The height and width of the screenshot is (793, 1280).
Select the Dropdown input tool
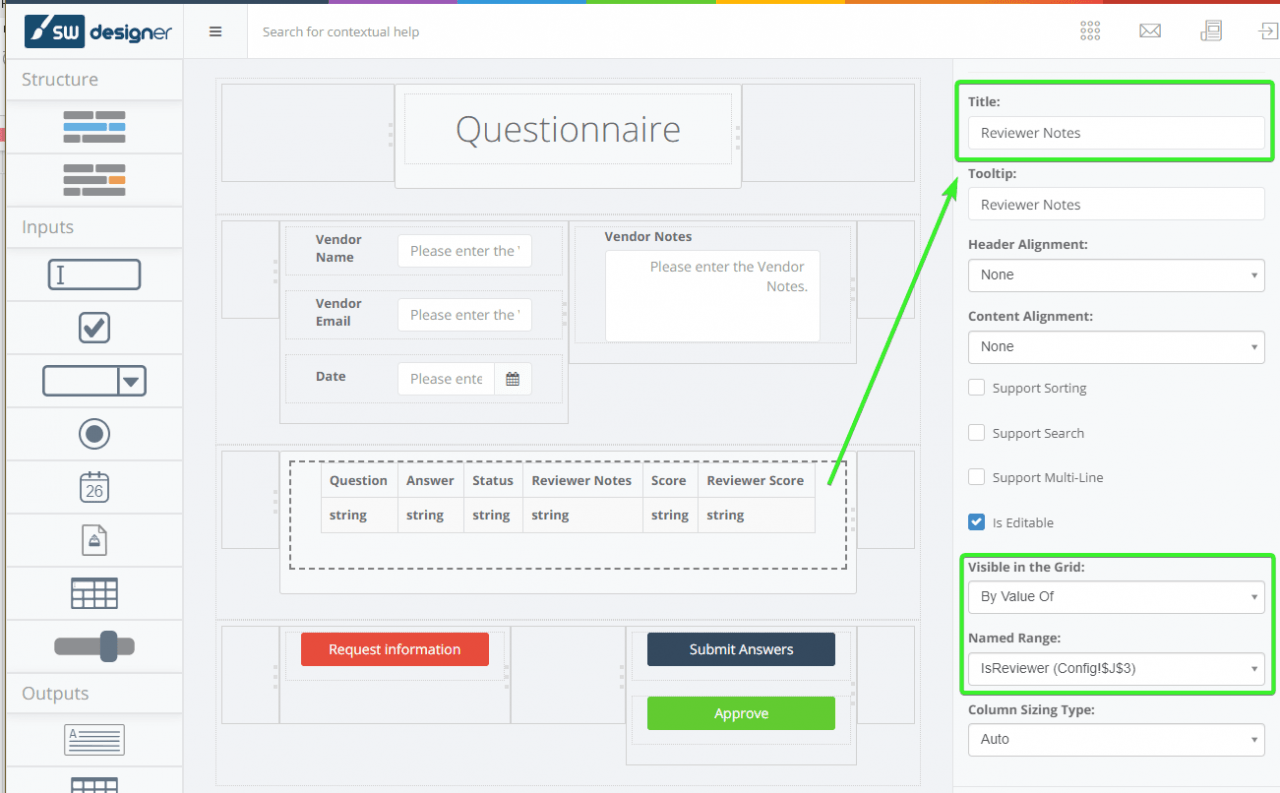[x=94, y=380]
